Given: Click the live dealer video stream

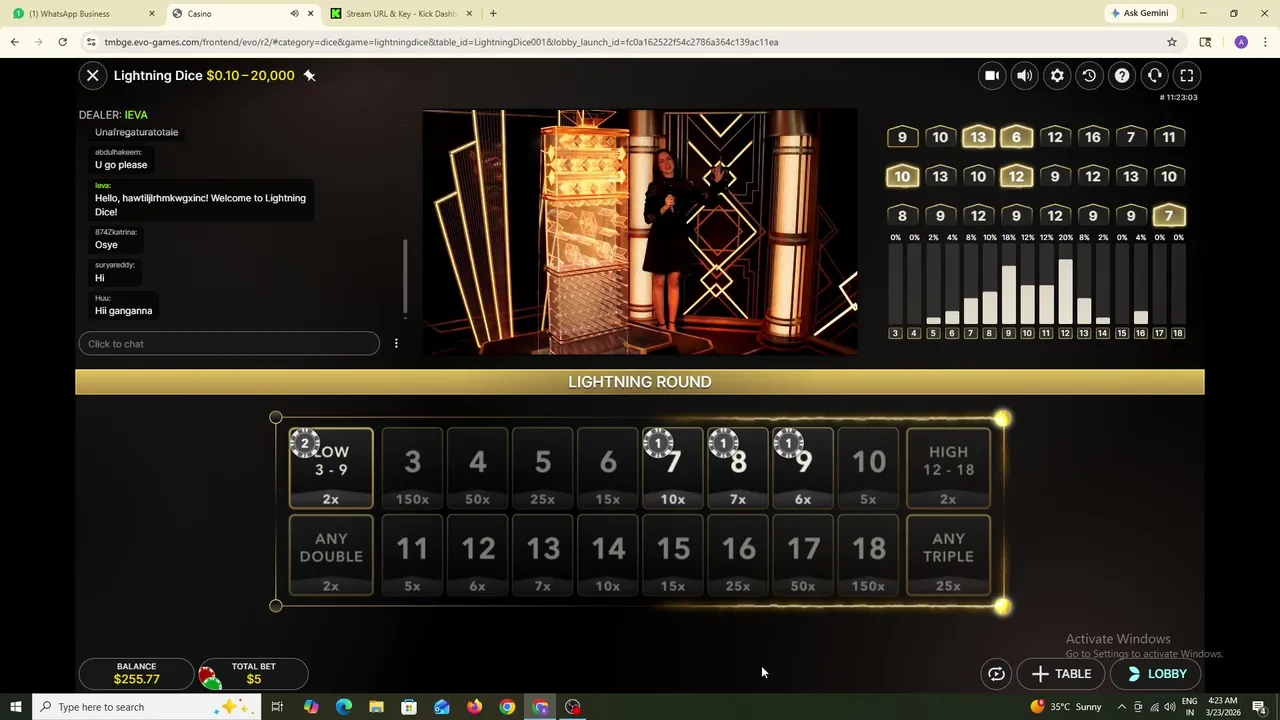Looking at the screenshot, I should click(x=640, y=232).
